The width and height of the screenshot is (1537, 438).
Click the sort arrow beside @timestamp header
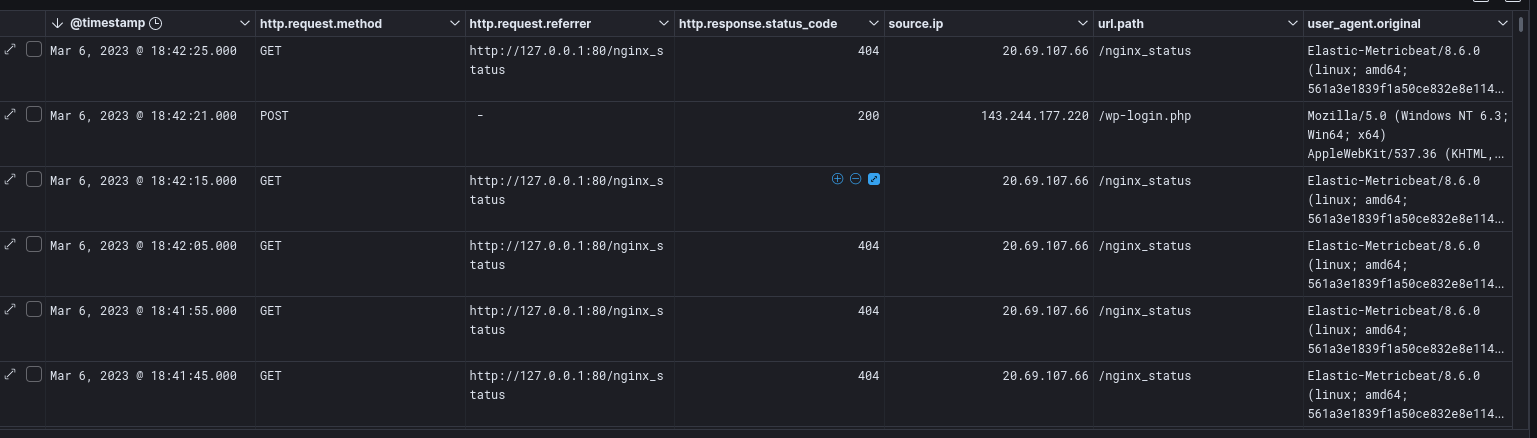(57, 23)
